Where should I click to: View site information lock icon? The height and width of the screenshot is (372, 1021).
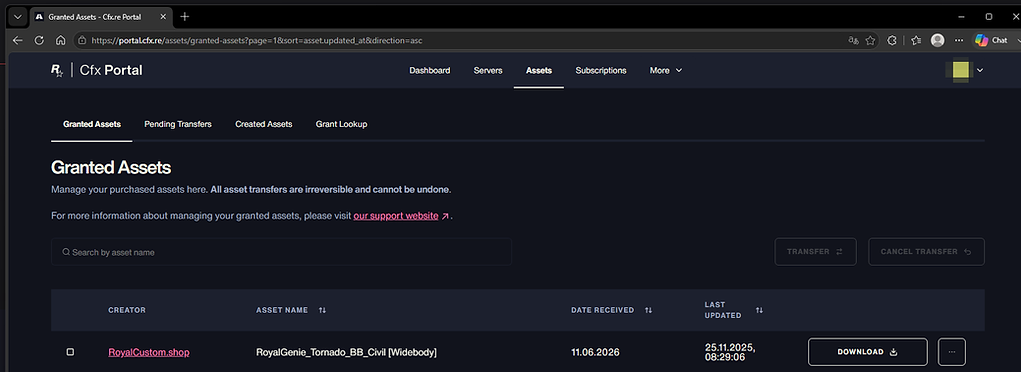click(x=82, y=40)
